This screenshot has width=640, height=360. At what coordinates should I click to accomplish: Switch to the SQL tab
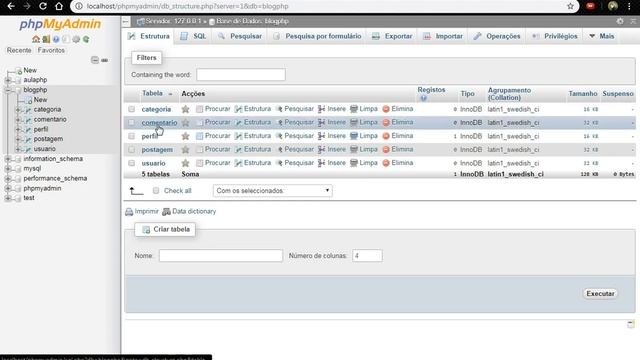click(x=193, y=36)
